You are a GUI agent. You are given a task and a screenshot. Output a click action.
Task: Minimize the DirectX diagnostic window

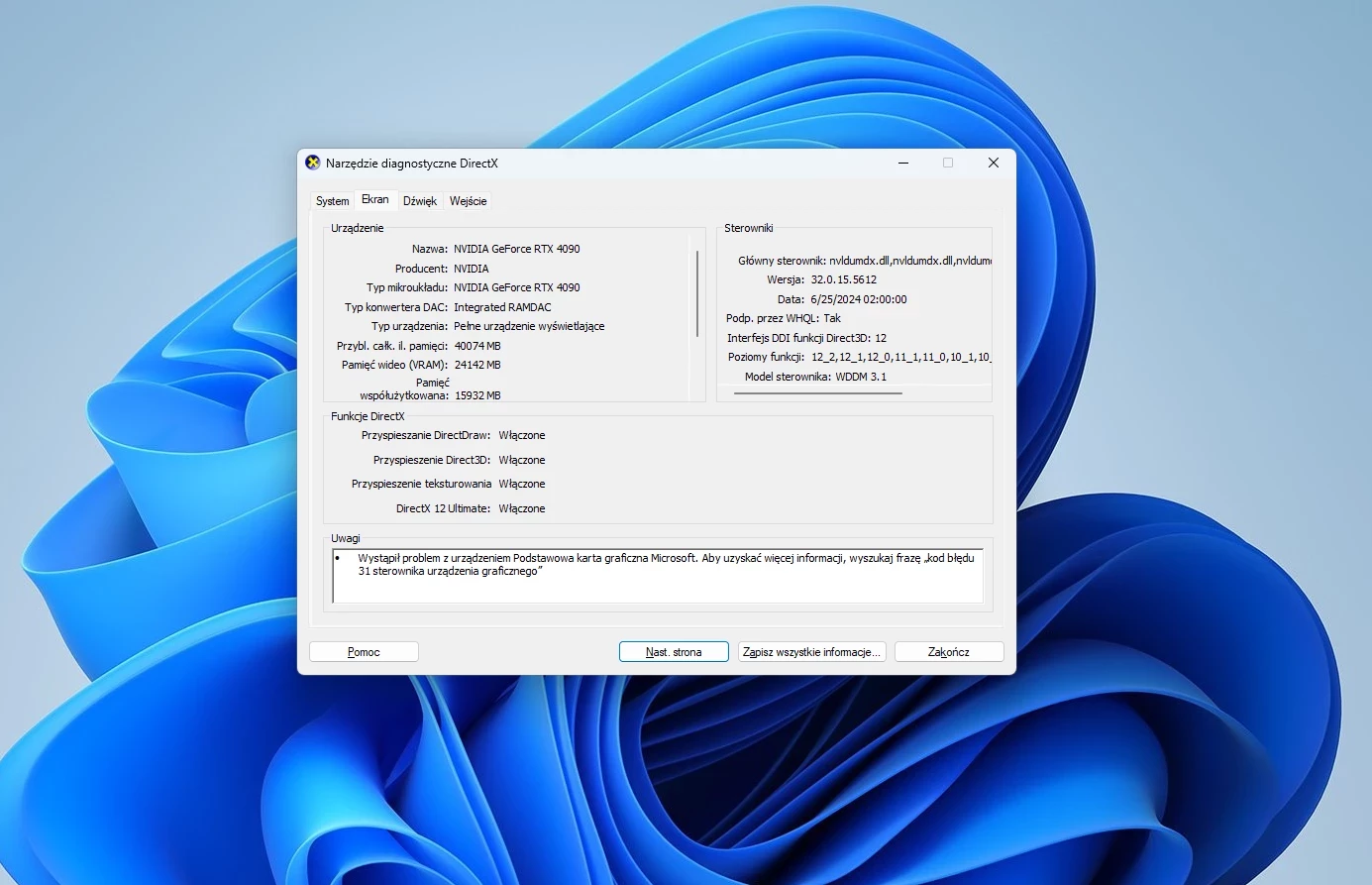pyautogui.click(x=903, y=164)
